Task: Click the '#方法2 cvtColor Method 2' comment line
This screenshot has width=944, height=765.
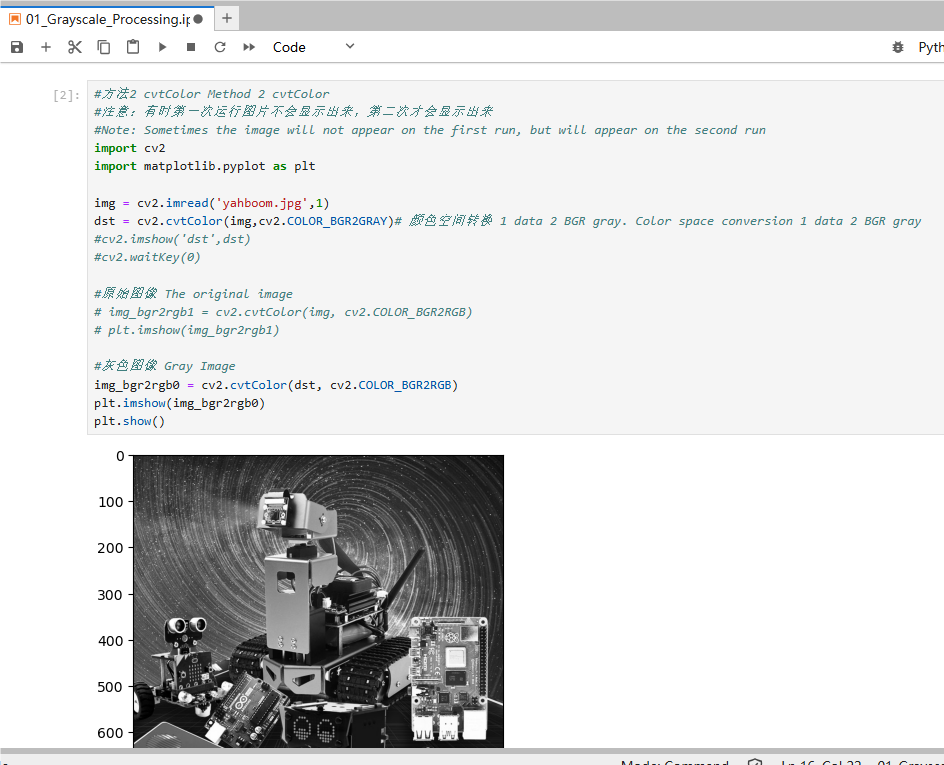Action: point(212,94)
